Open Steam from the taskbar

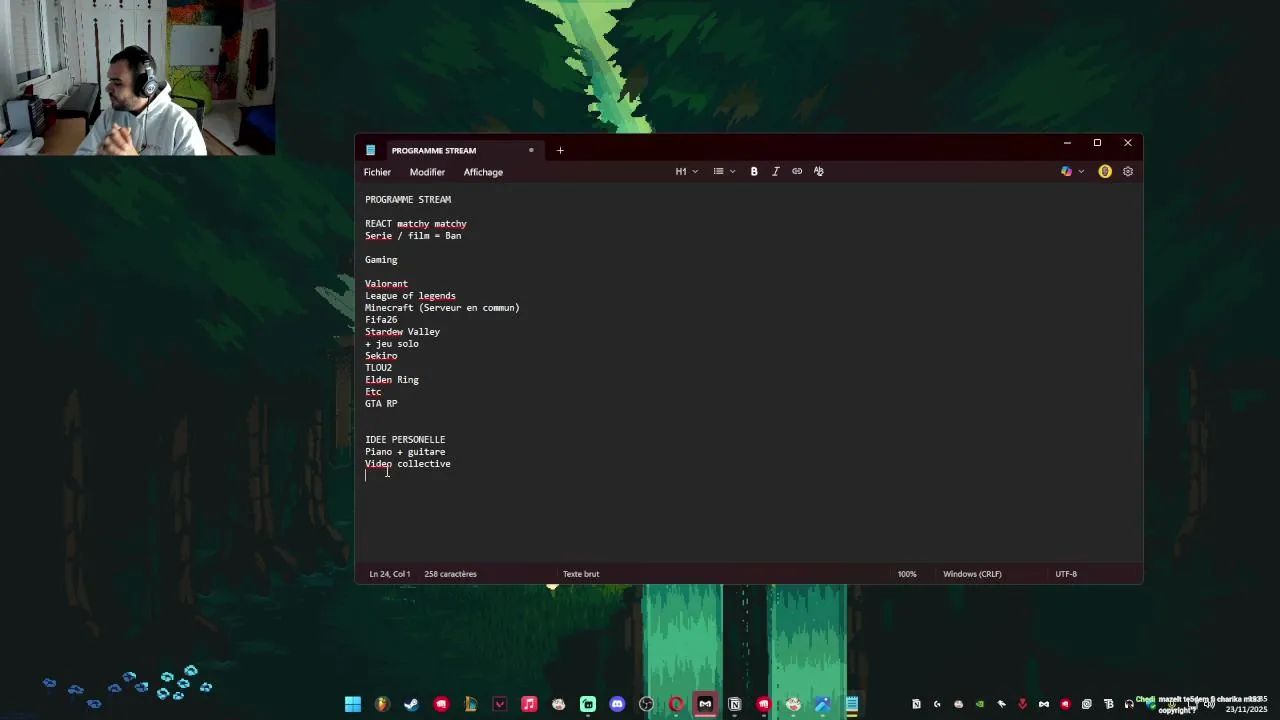411,704
